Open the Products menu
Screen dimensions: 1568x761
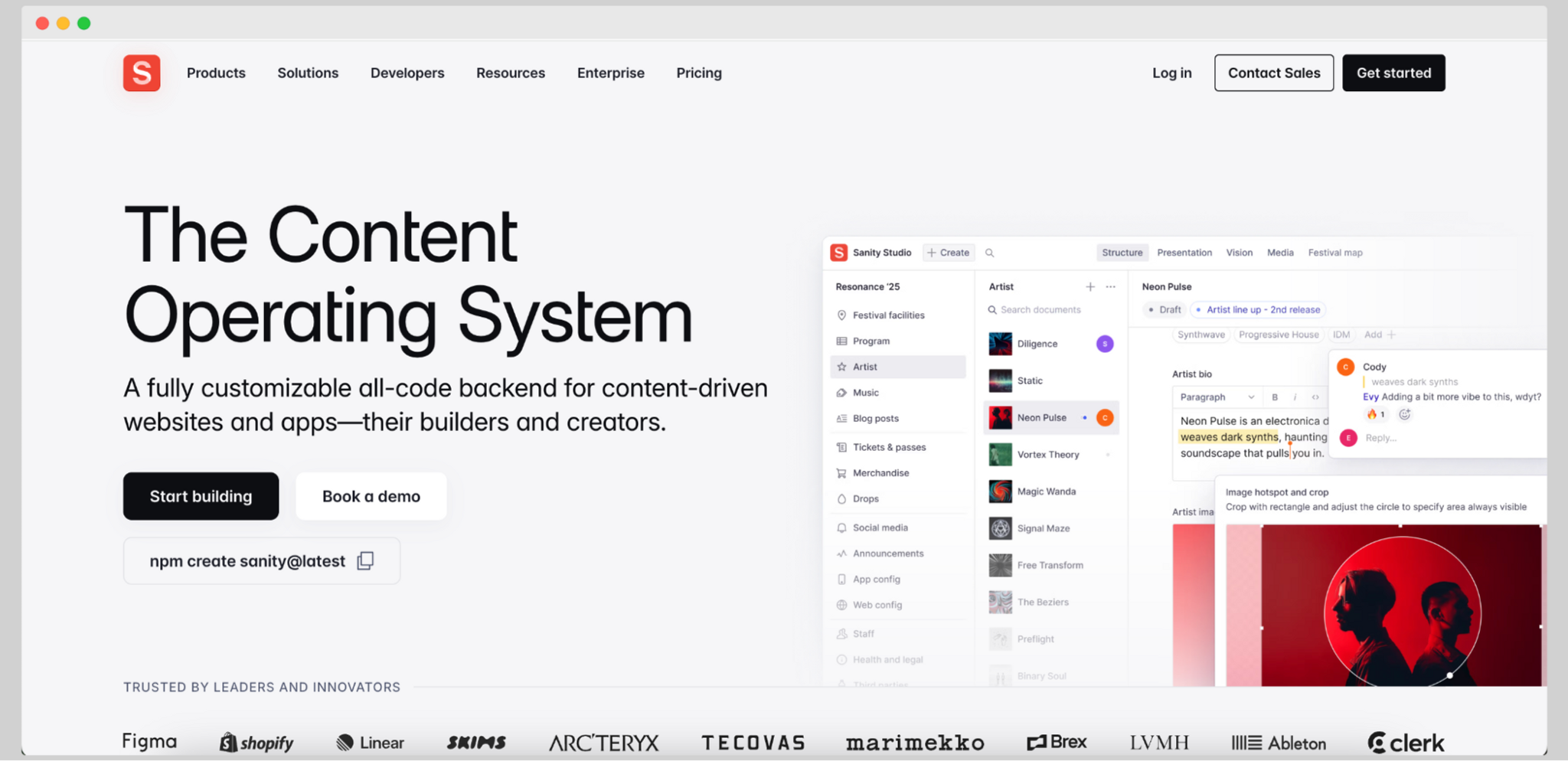(x=216, y=73)
